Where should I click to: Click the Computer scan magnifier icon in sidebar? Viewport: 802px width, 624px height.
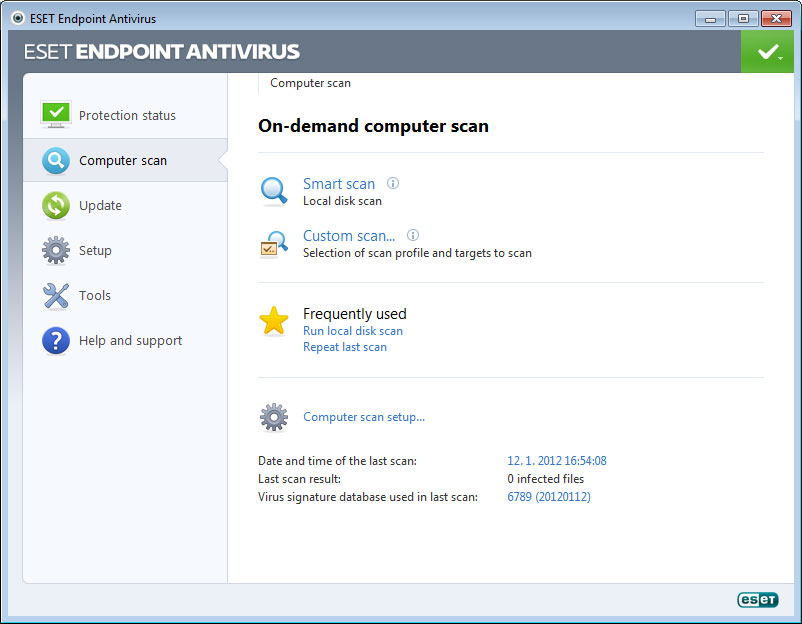pyautogui.click(x=56, y=160)
